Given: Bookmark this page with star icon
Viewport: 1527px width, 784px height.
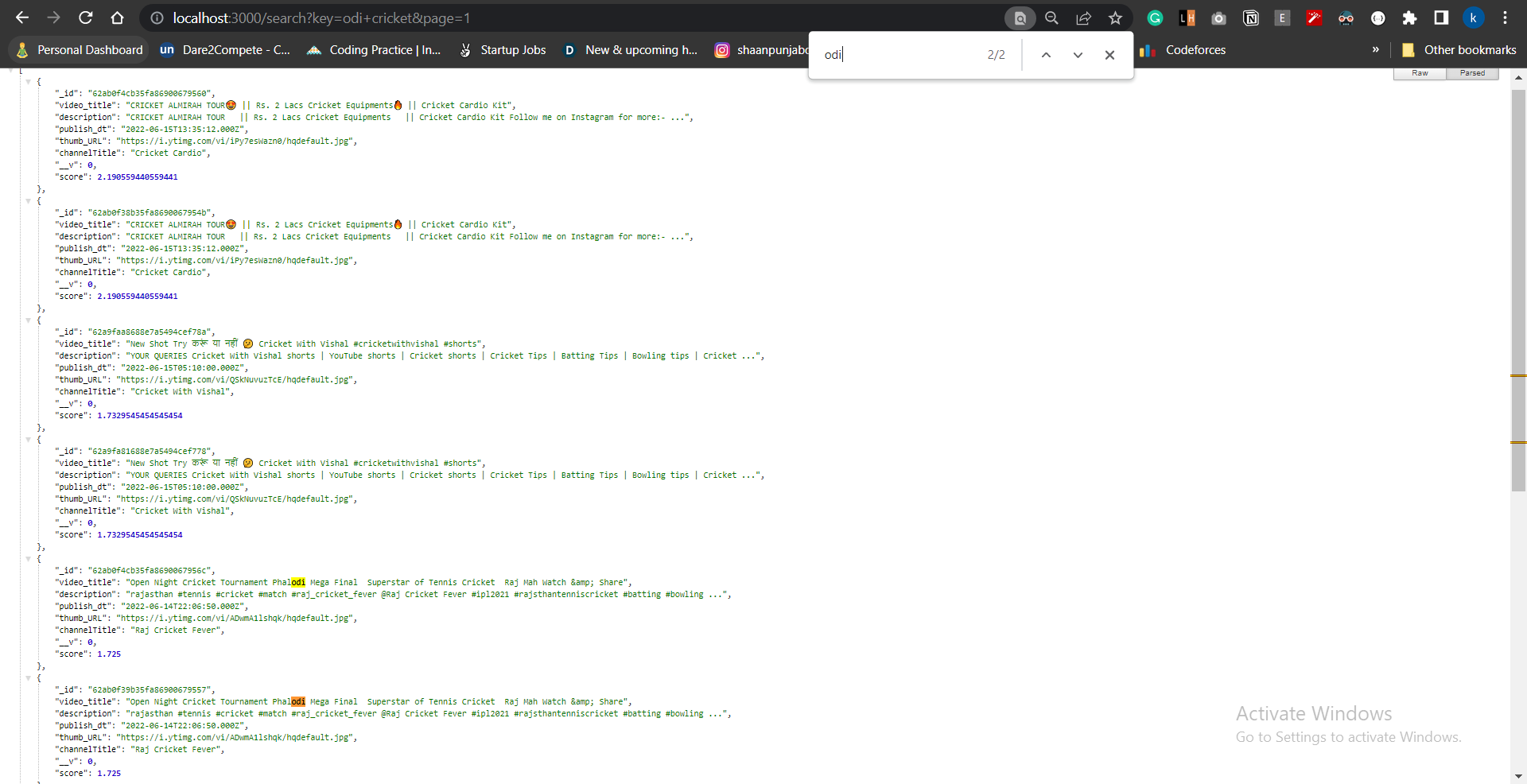Looking at the screenshot, I should pyautogui.click(x=1115, y=17).
